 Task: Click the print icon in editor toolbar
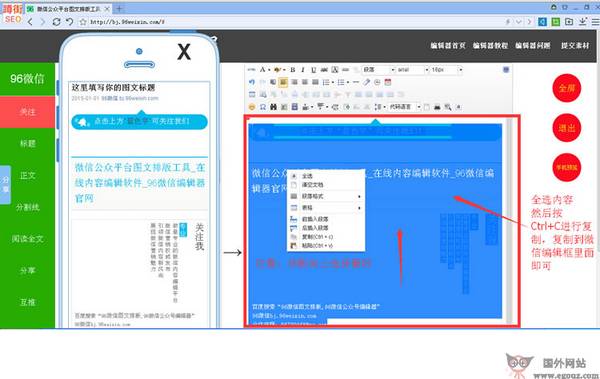coord(437,107)
